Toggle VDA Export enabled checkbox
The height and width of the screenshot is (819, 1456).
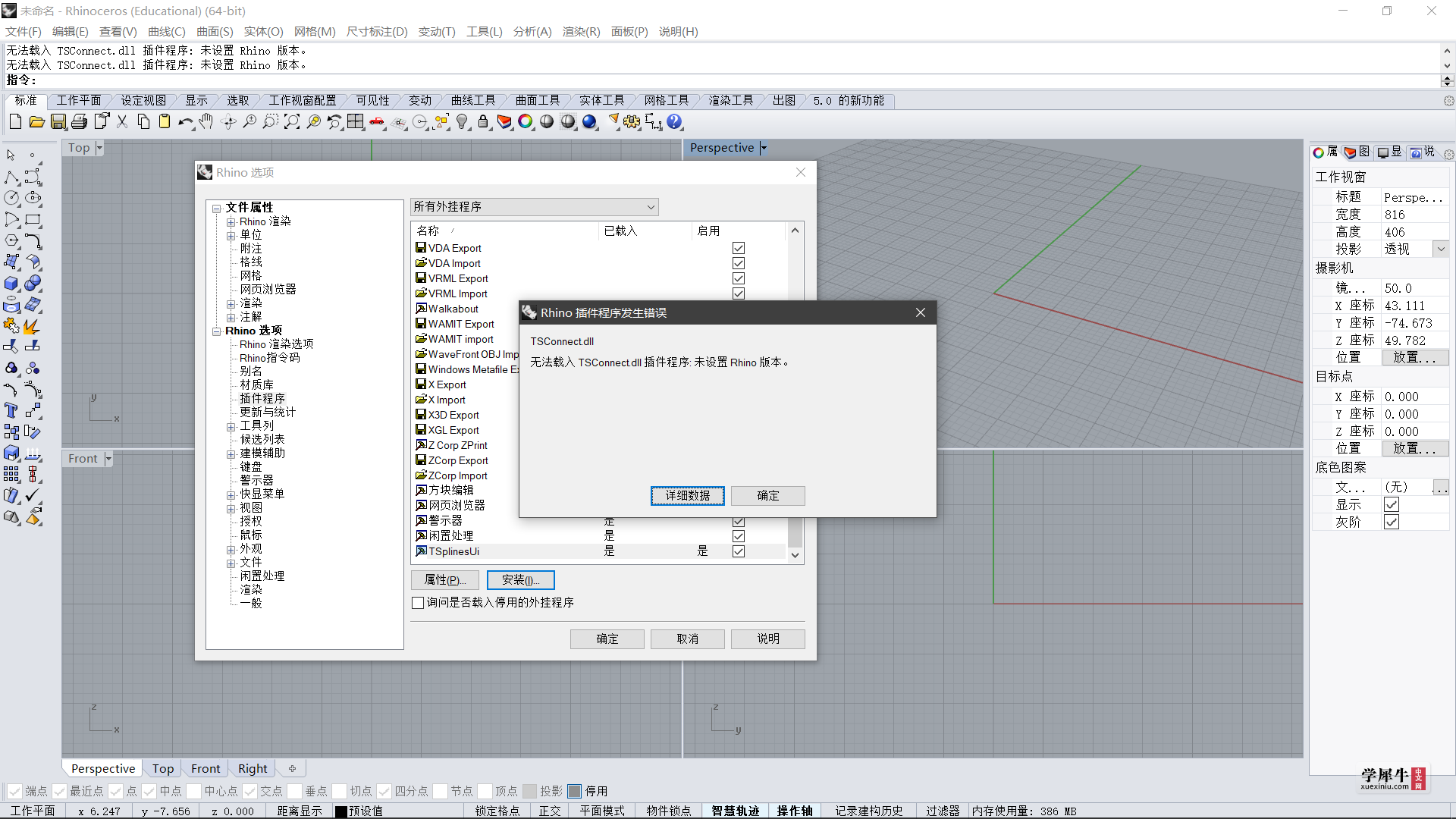point(739,248)
